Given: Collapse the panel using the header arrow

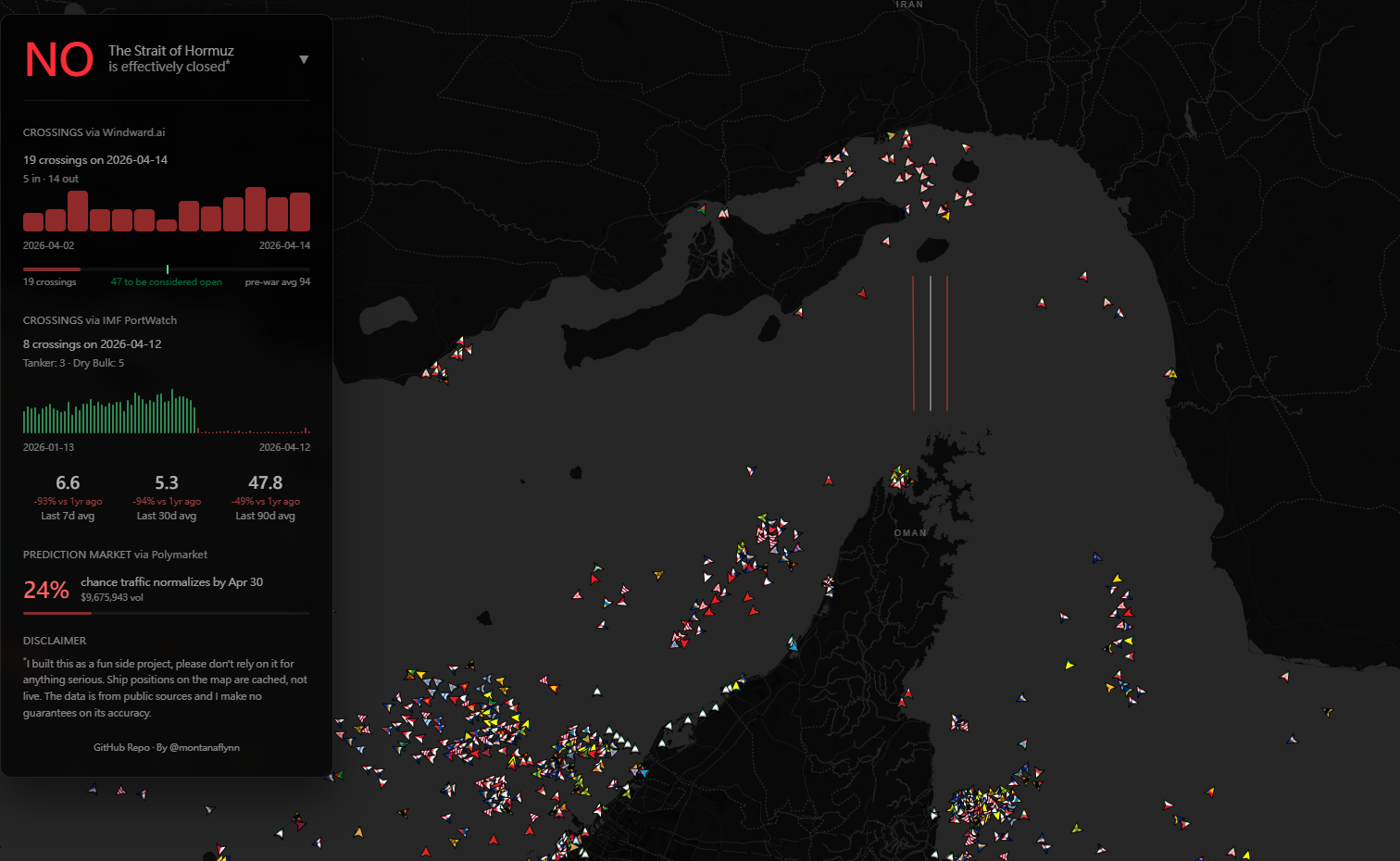Looking at the screenshot, I should [x=304, y=59].
